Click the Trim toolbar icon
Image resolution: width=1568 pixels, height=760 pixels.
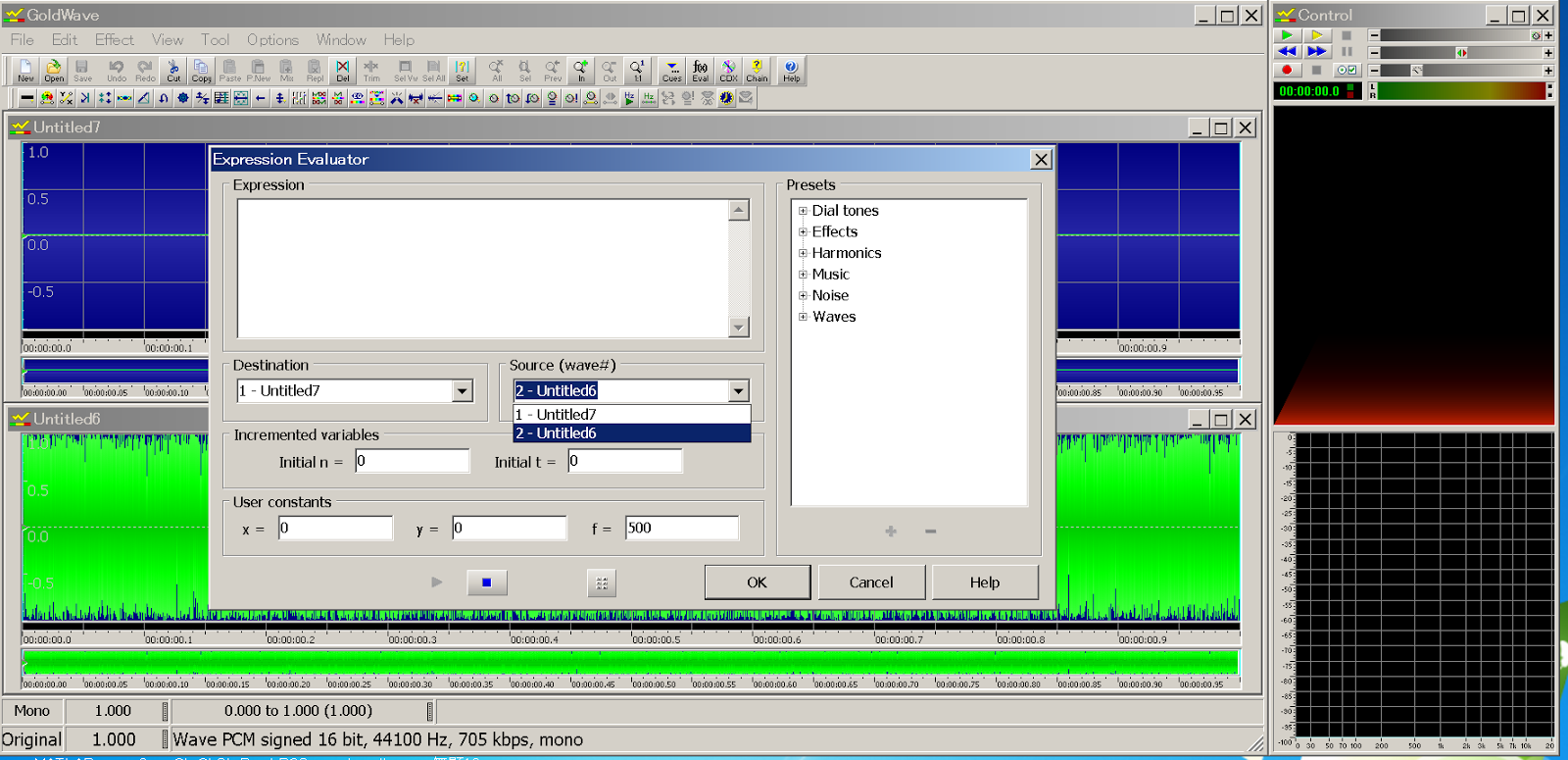point(371,71)
